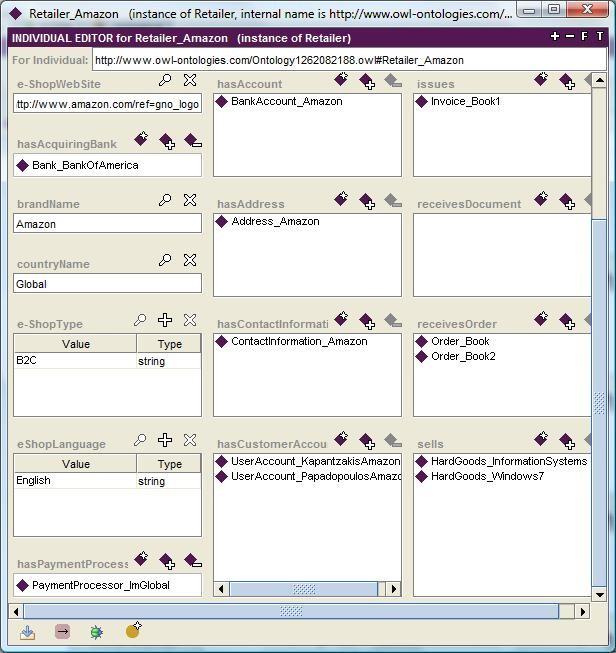The height and width of the screenshot is (653, 616).
Task: Click right arrow of bottom horizontal scrollbar
Action: point(583,612)
